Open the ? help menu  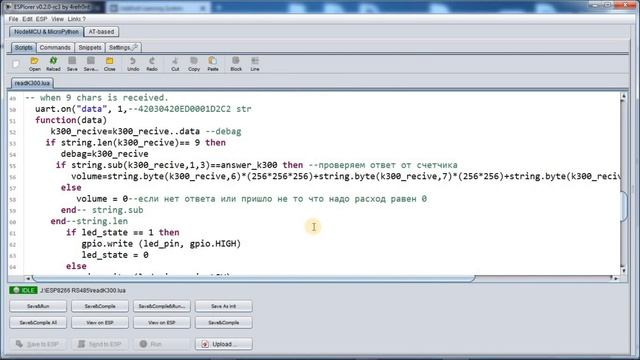point(84,19)
